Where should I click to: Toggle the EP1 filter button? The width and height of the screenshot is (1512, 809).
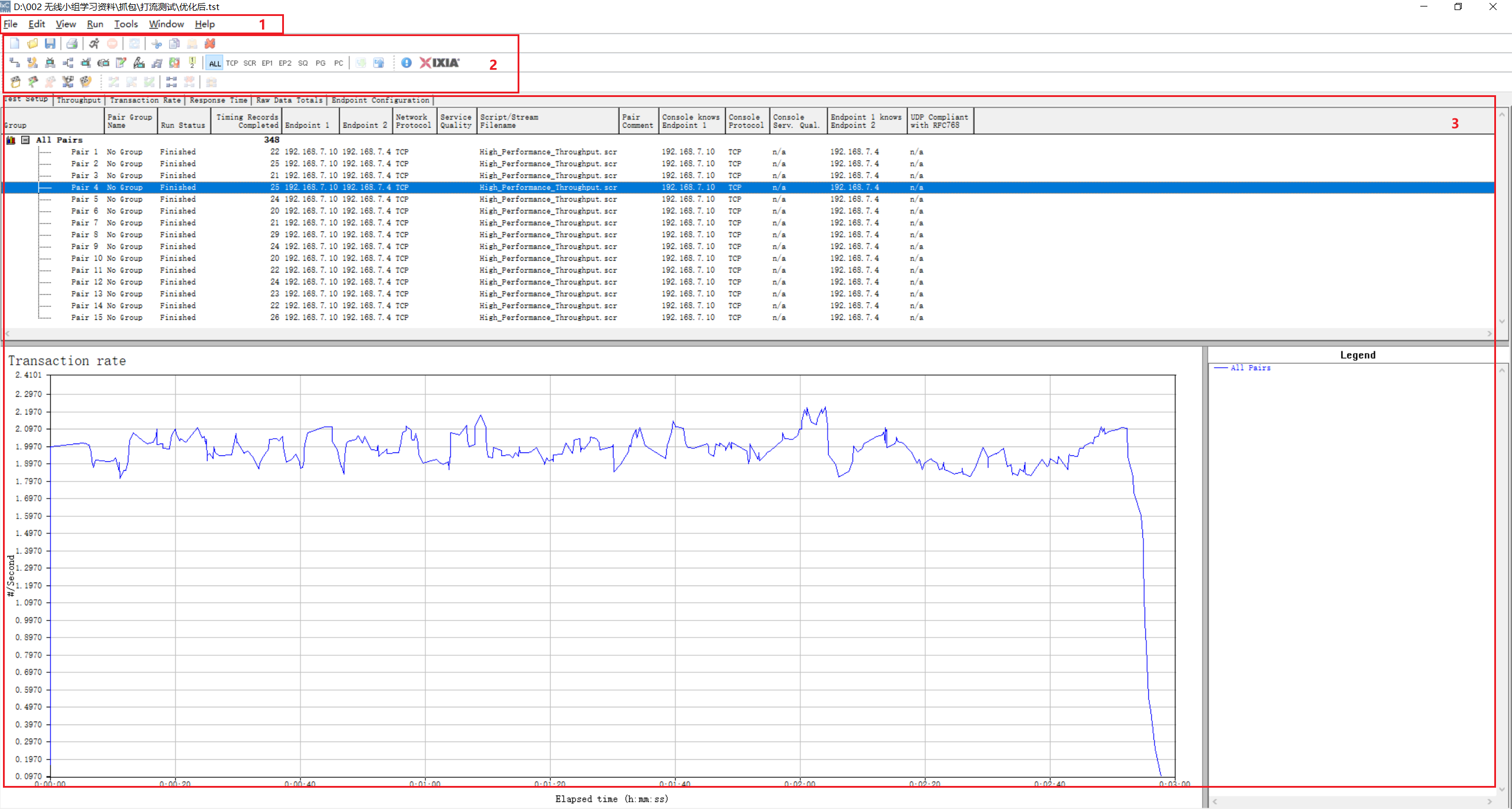(267, 63)
